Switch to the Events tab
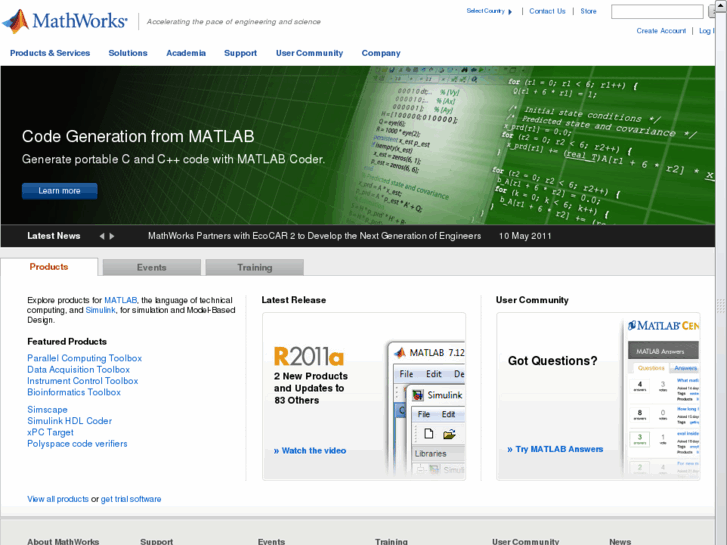The image size is (727, 545). tap(152, 267)
